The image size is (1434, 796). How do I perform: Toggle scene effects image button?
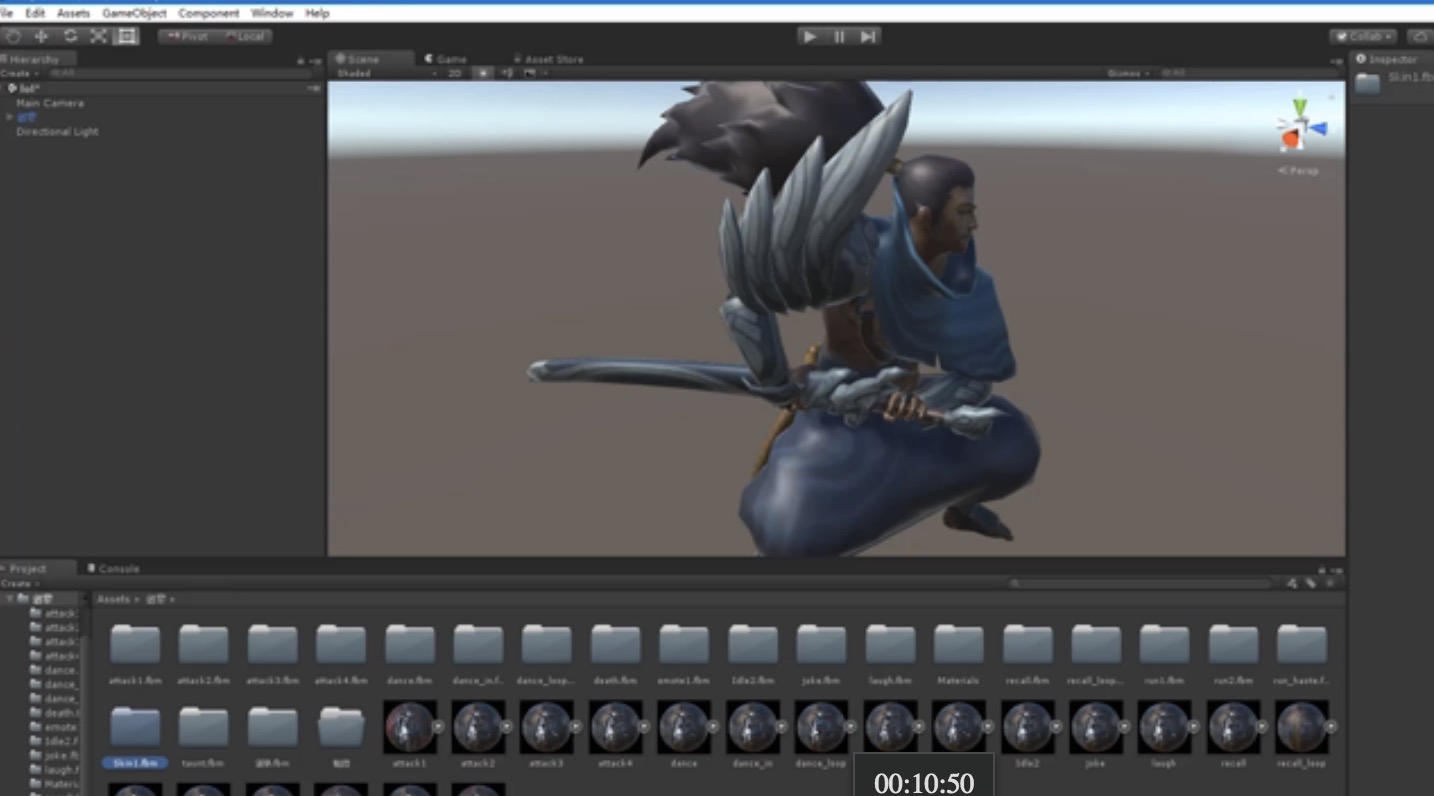coord(532,73)
